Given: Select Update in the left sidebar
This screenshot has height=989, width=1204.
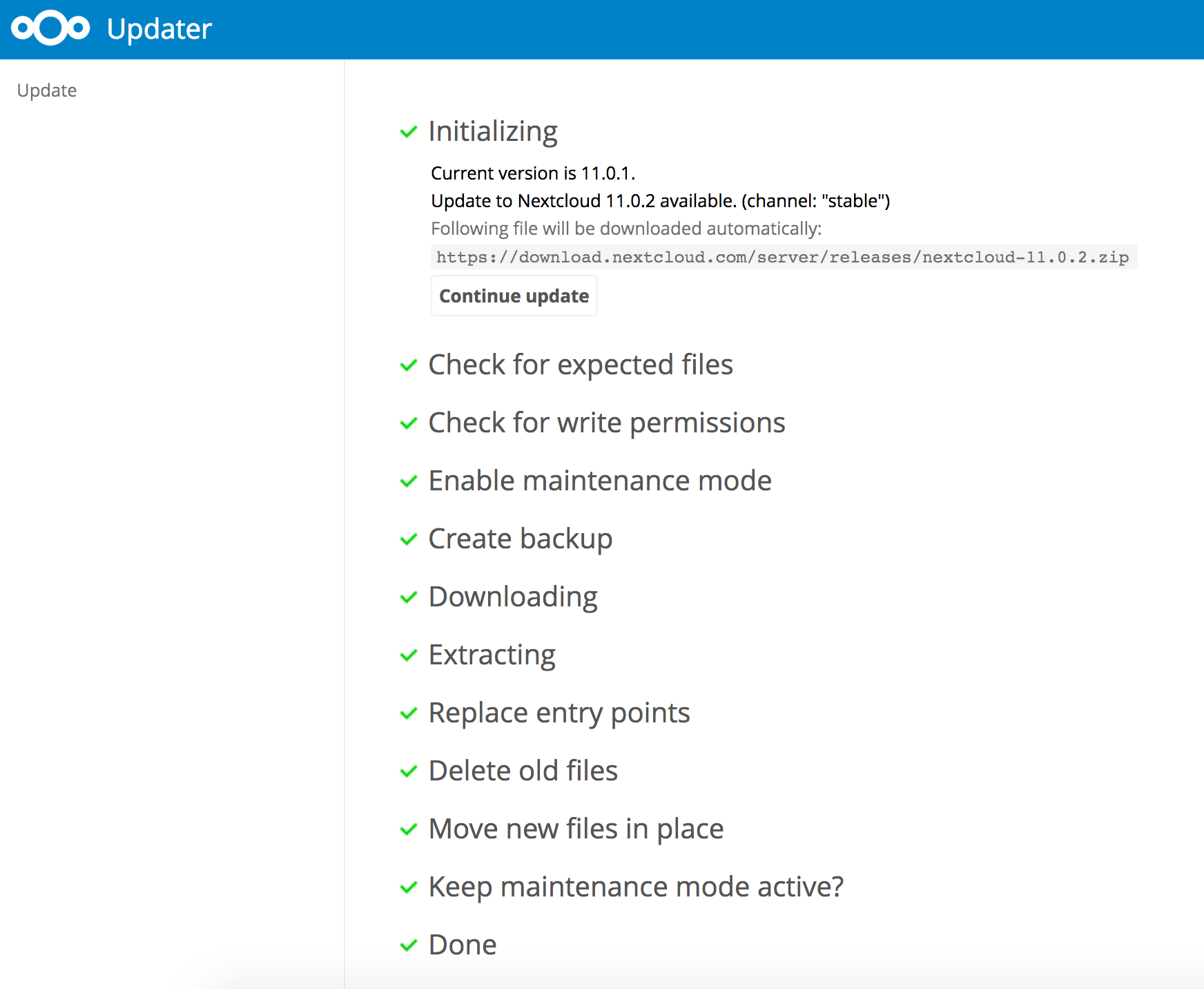Looking at the screenshot, I should click(x=47, y=90).
